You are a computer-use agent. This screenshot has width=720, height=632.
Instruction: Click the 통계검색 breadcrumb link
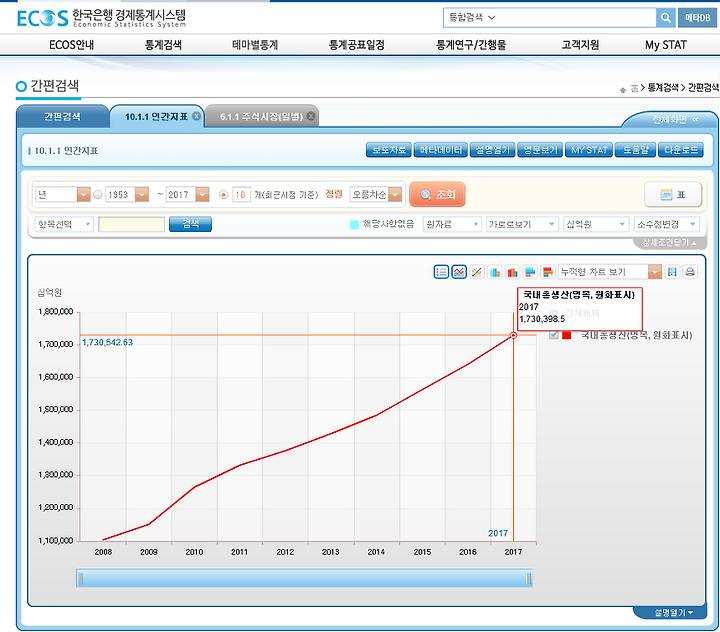663,88
